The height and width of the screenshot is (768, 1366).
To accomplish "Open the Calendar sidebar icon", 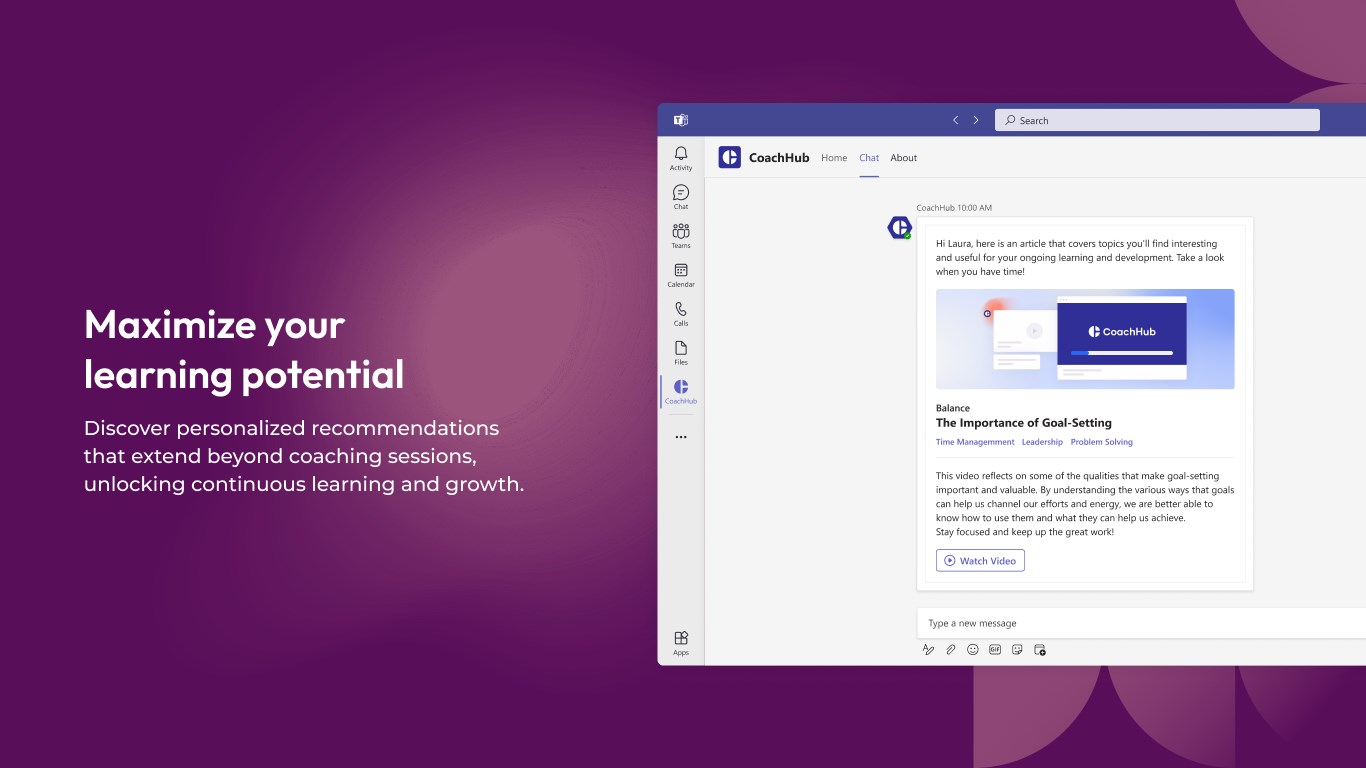I will pyautogui.click(x=681, y=275).
